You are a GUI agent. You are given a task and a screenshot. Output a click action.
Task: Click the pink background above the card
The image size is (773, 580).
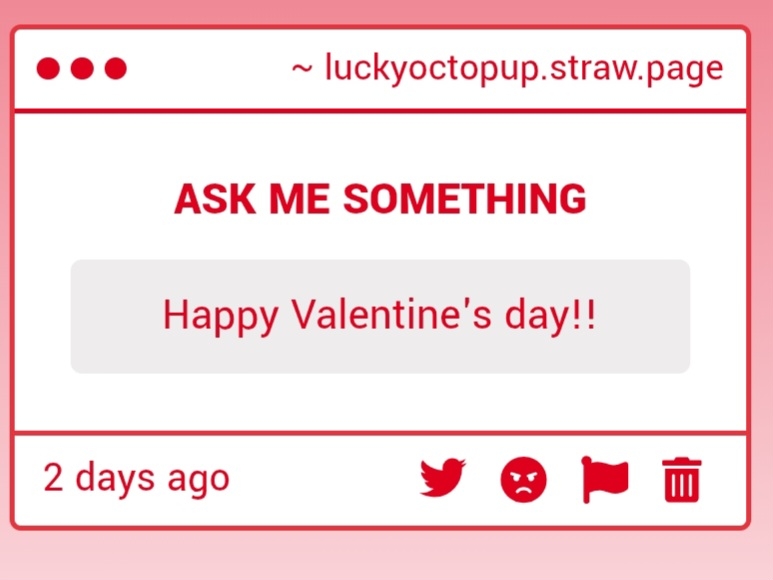[386, 12]
